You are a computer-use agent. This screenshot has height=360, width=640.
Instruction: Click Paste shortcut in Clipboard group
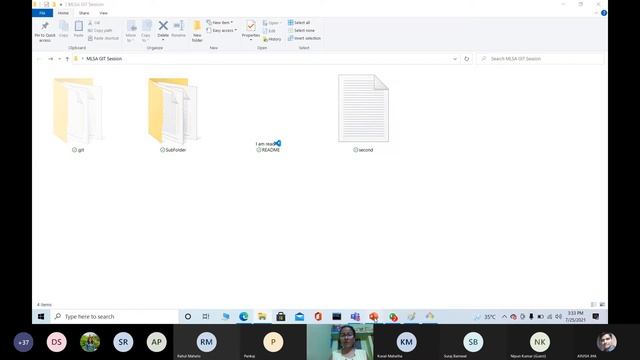click(x=103, y=38)
